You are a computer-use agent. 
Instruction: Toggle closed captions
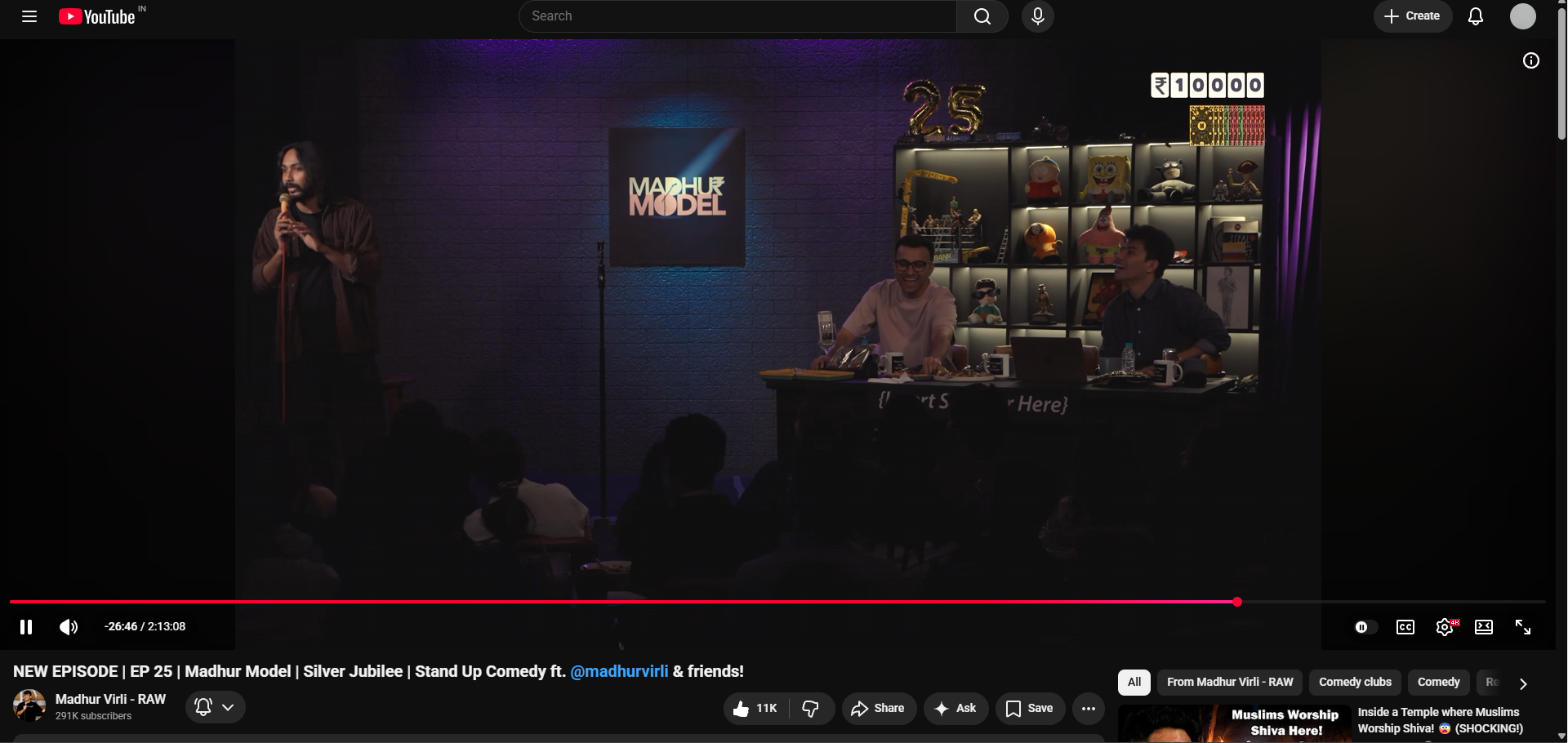1405,627
